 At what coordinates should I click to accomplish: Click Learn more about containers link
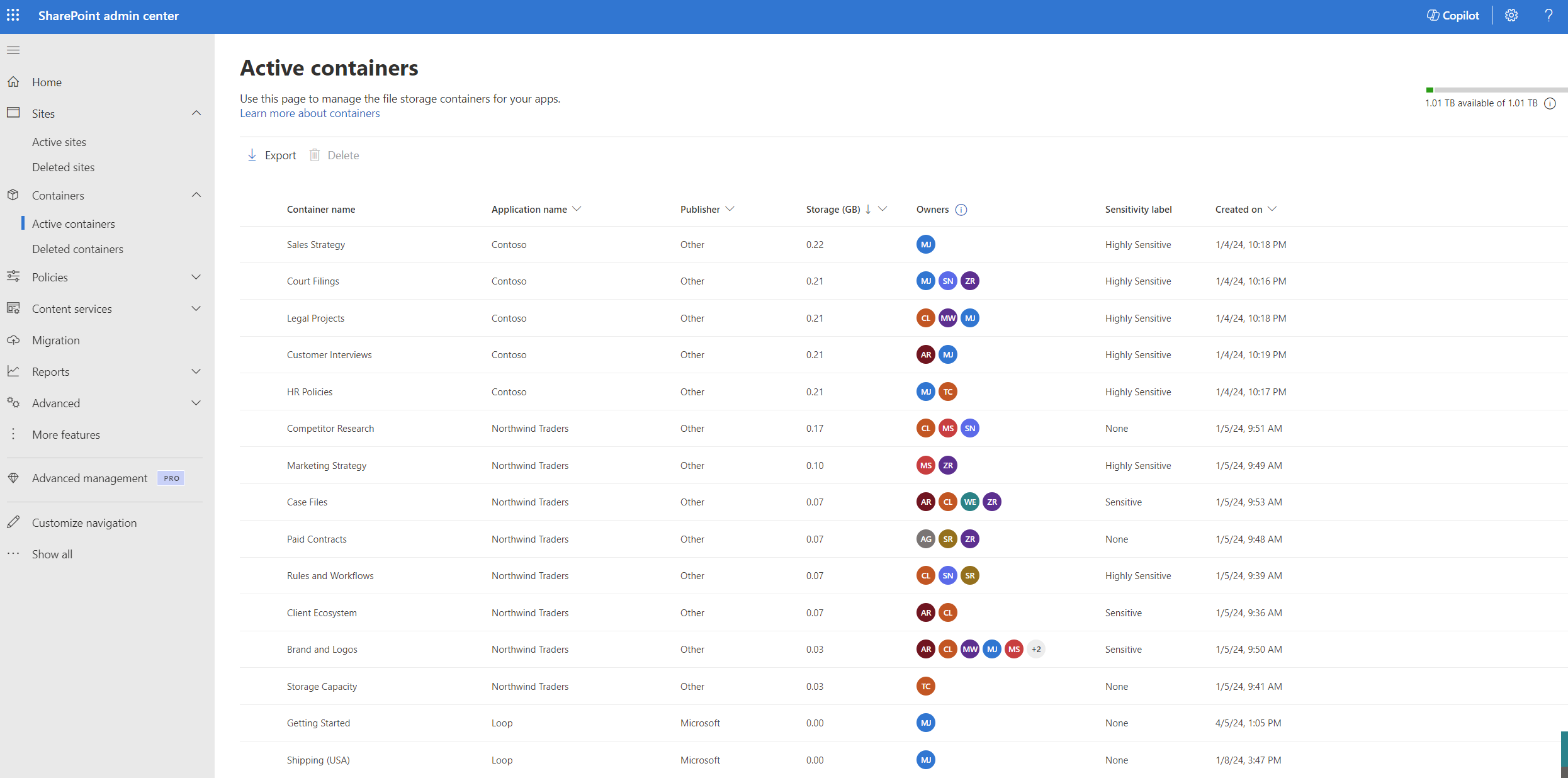pos(309,112)
